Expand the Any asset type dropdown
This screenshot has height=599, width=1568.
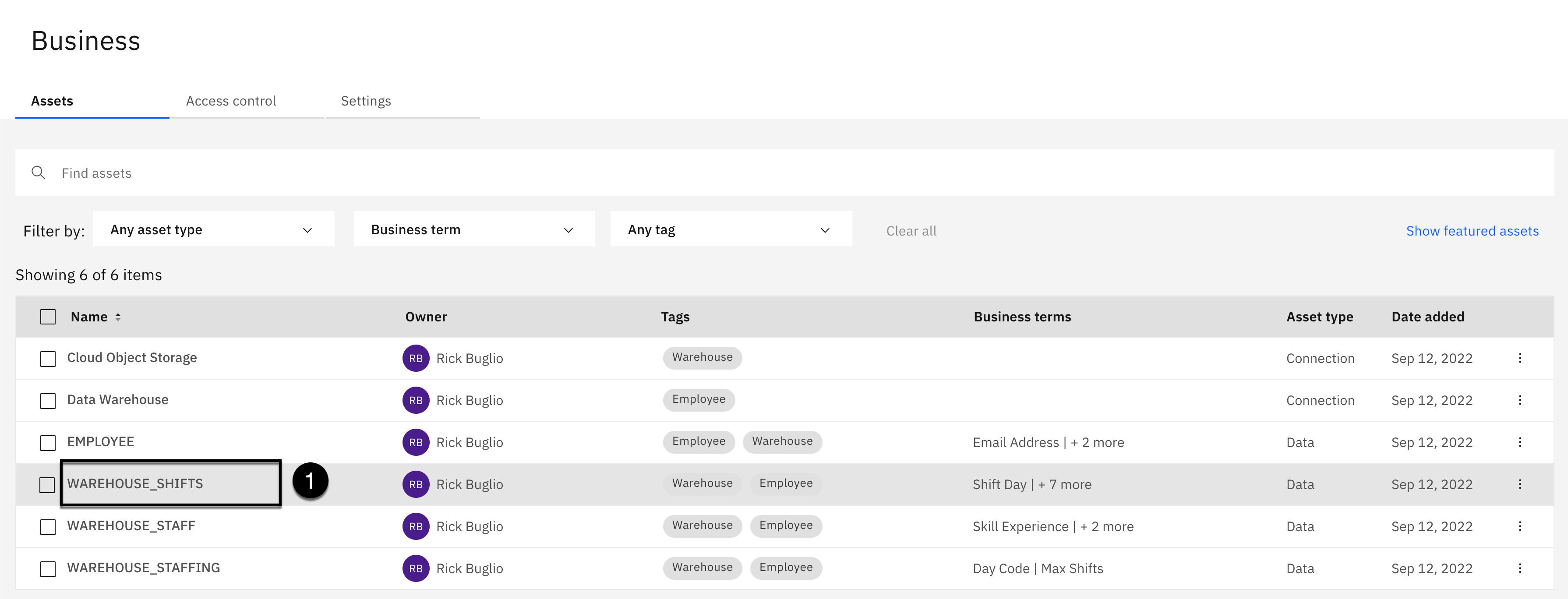click(213, 229)
